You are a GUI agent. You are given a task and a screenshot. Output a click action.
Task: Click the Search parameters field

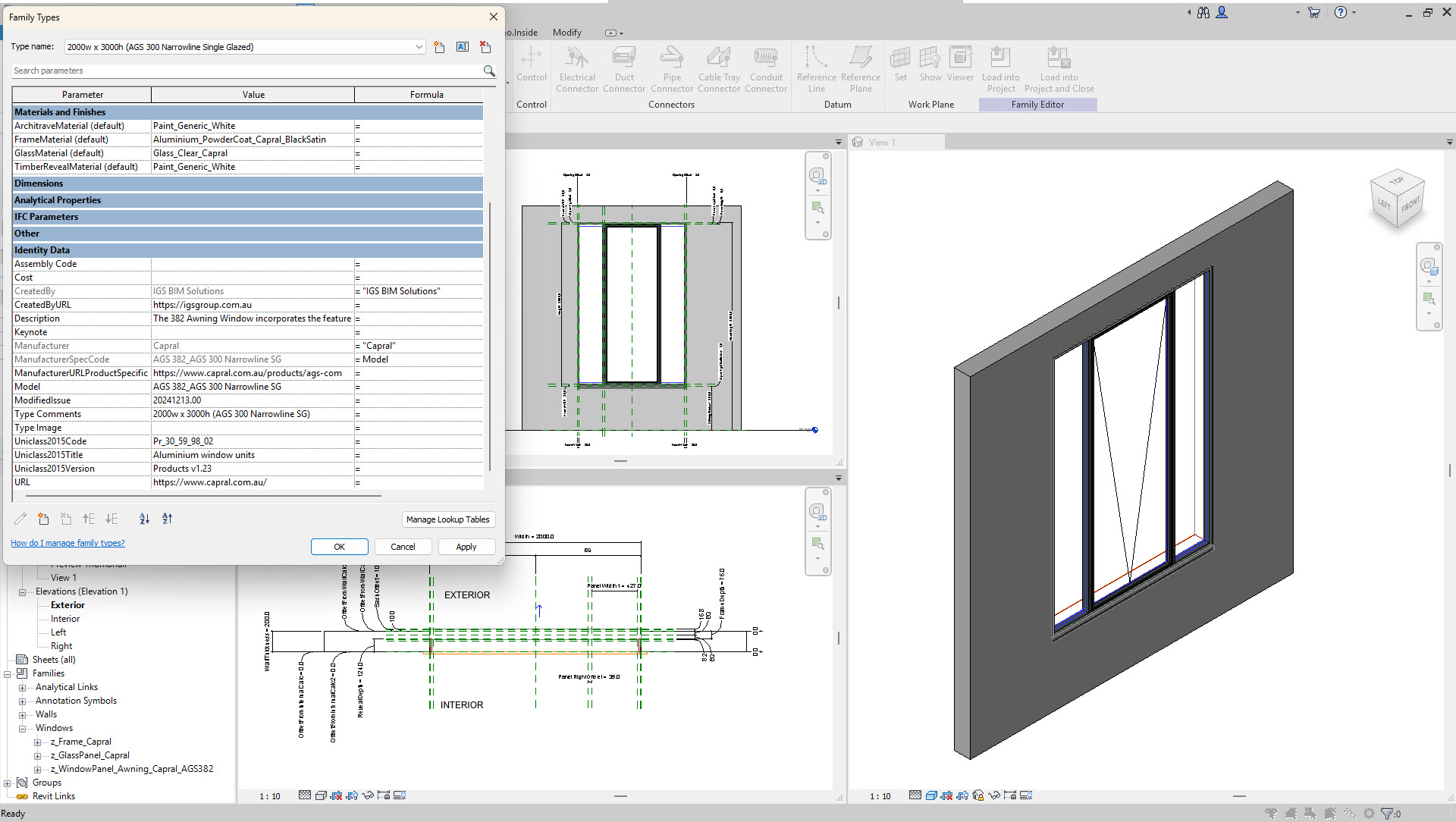[x=246, y=71]
